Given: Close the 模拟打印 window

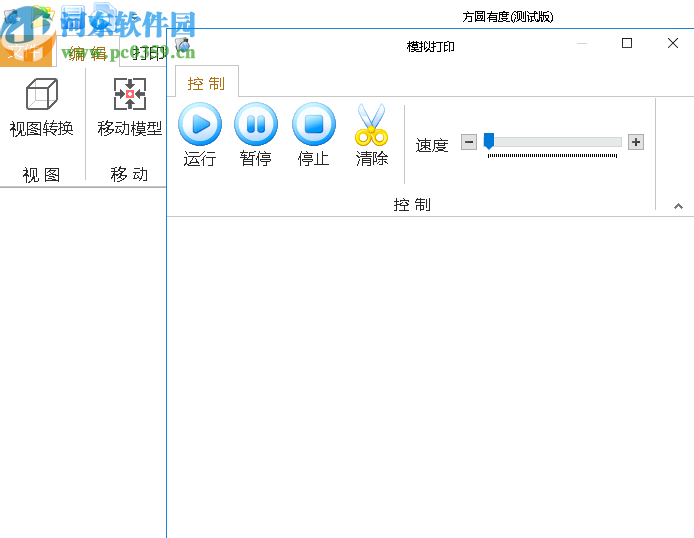Looking at the screenshot, I should coord(673,43).
